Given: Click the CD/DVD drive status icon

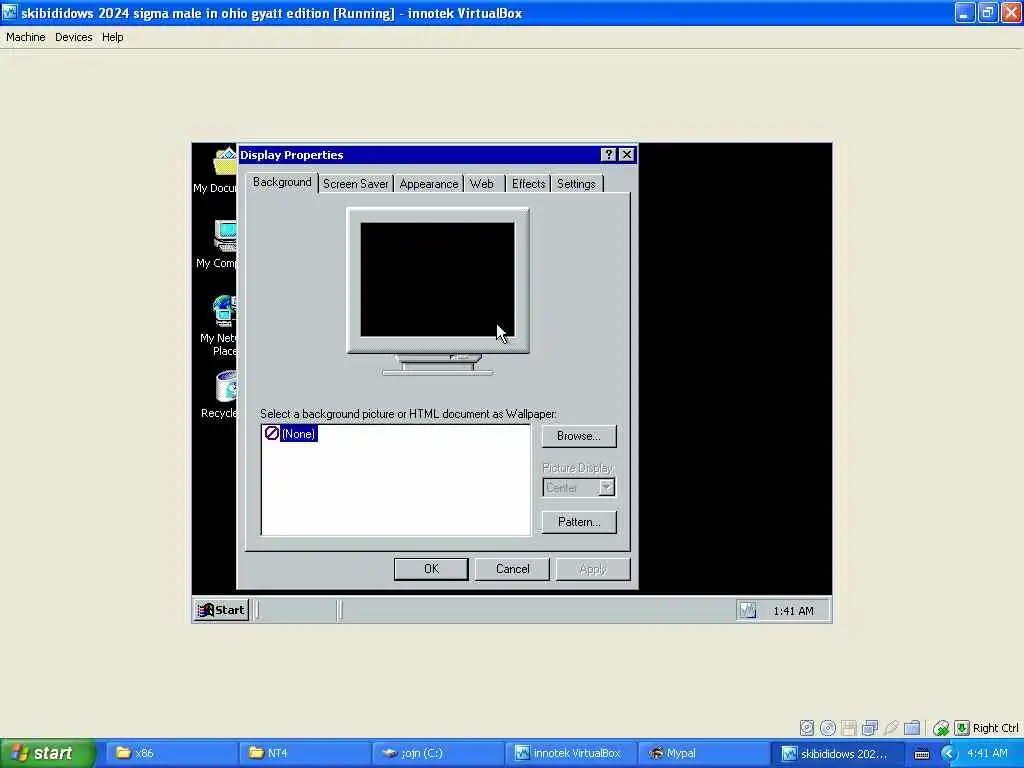Looking at the screenshot, I should coord(827,728).
